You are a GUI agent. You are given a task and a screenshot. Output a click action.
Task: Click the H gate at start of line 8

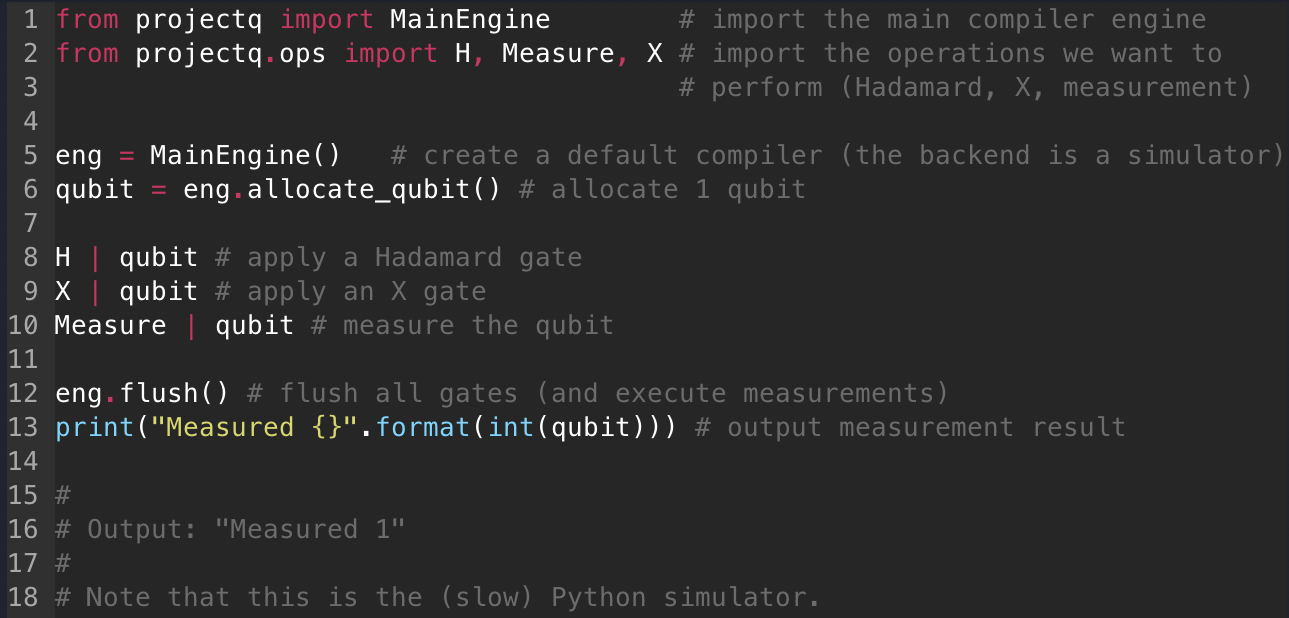(62, 257)
